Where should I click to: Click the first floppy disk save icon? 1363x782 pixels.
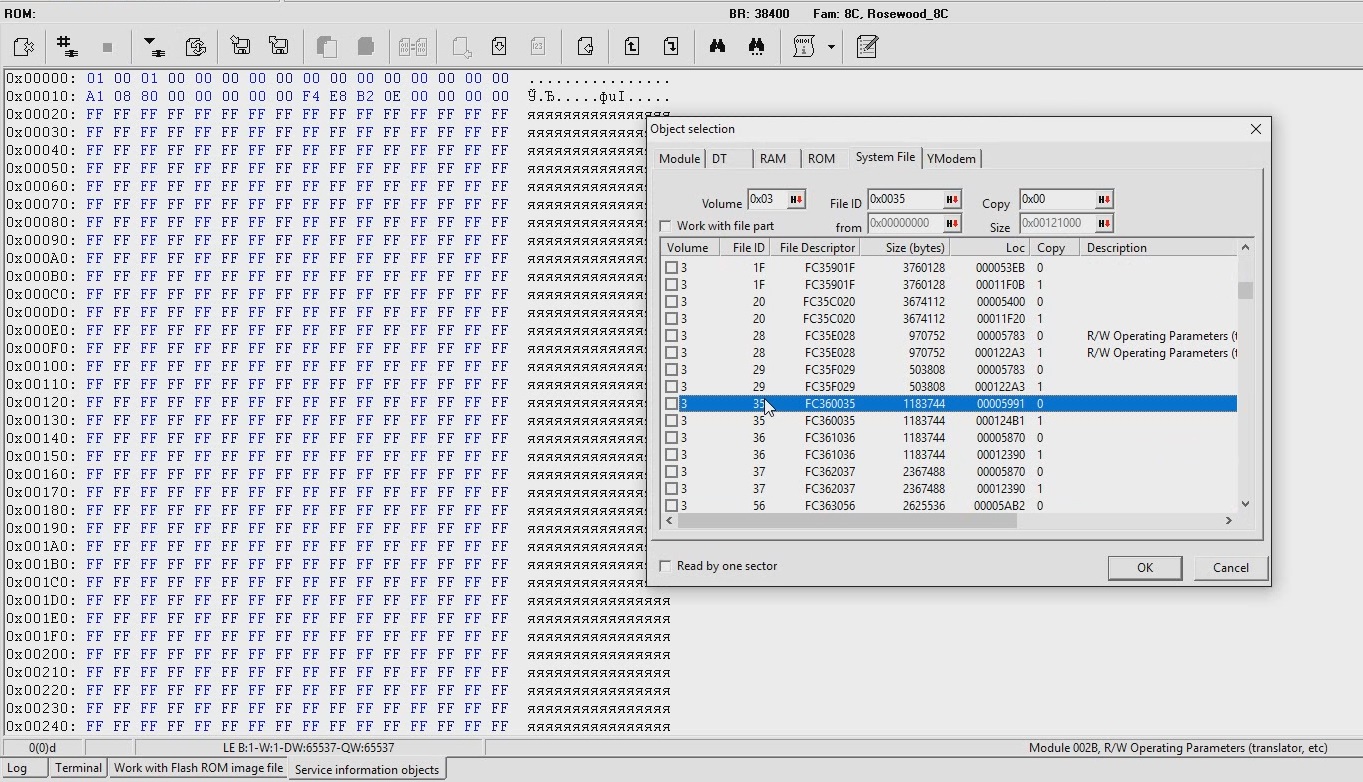point(240,47)
